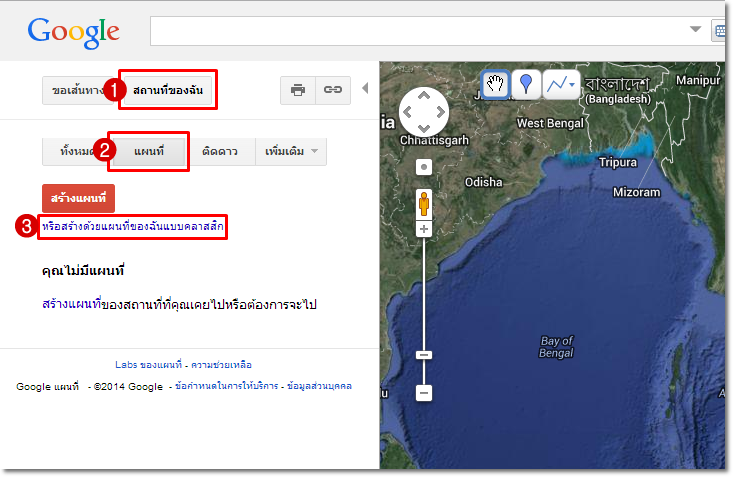Pick the Street View pegman
The height and width of the screenshot is (477, 733).
click(x=424, y=204)
